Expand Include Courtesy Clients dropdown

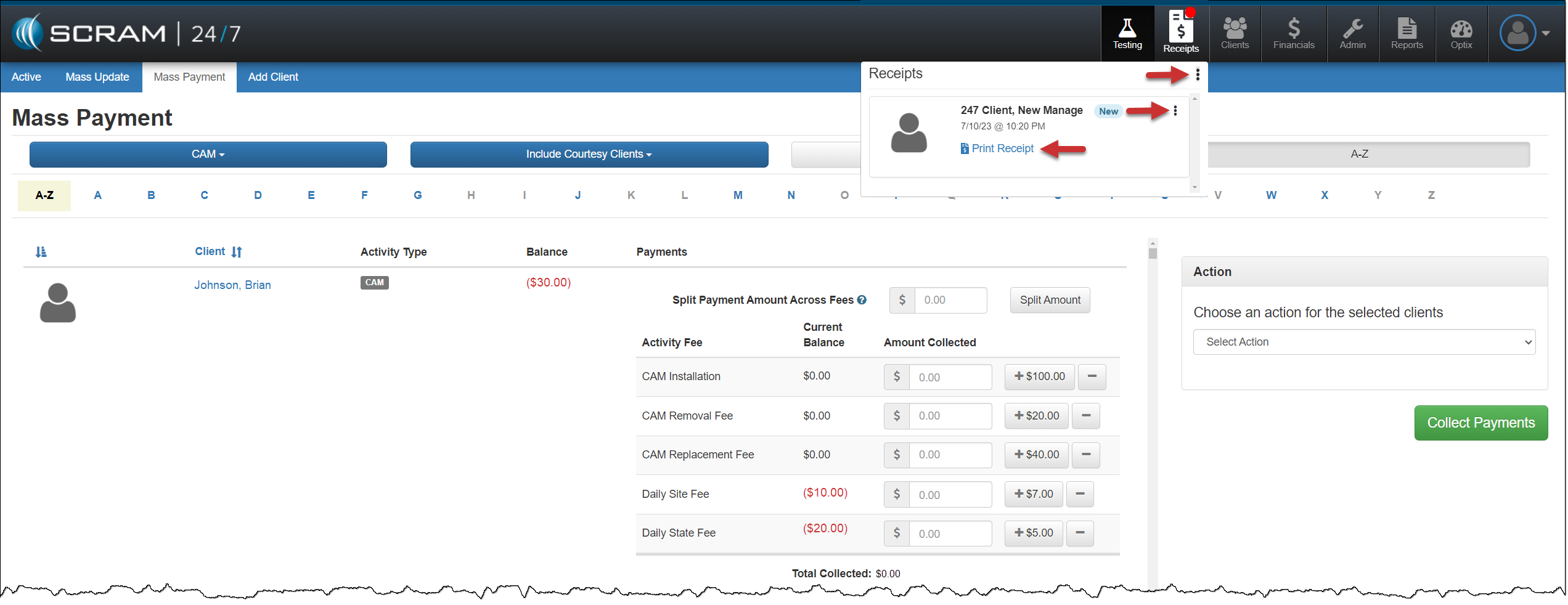[x=589, y=155]
